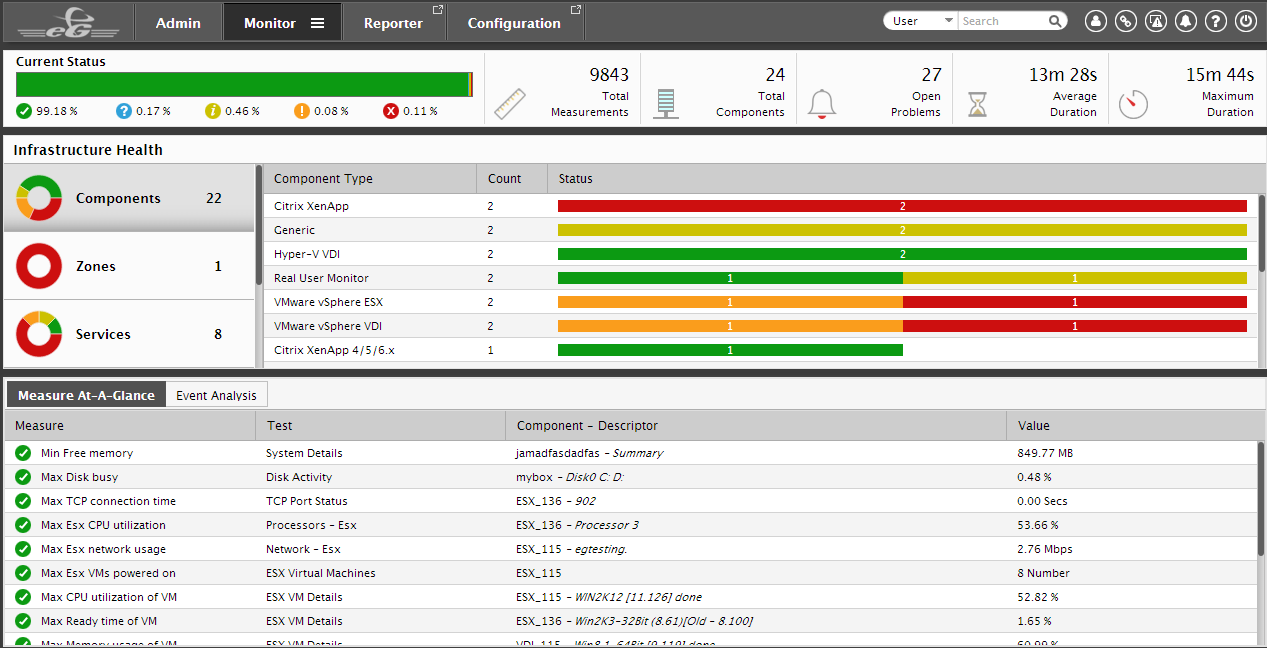Click the green normal status 99.18% icon
This screenshot has width=1267, height=648.
(x=24, y=111)
